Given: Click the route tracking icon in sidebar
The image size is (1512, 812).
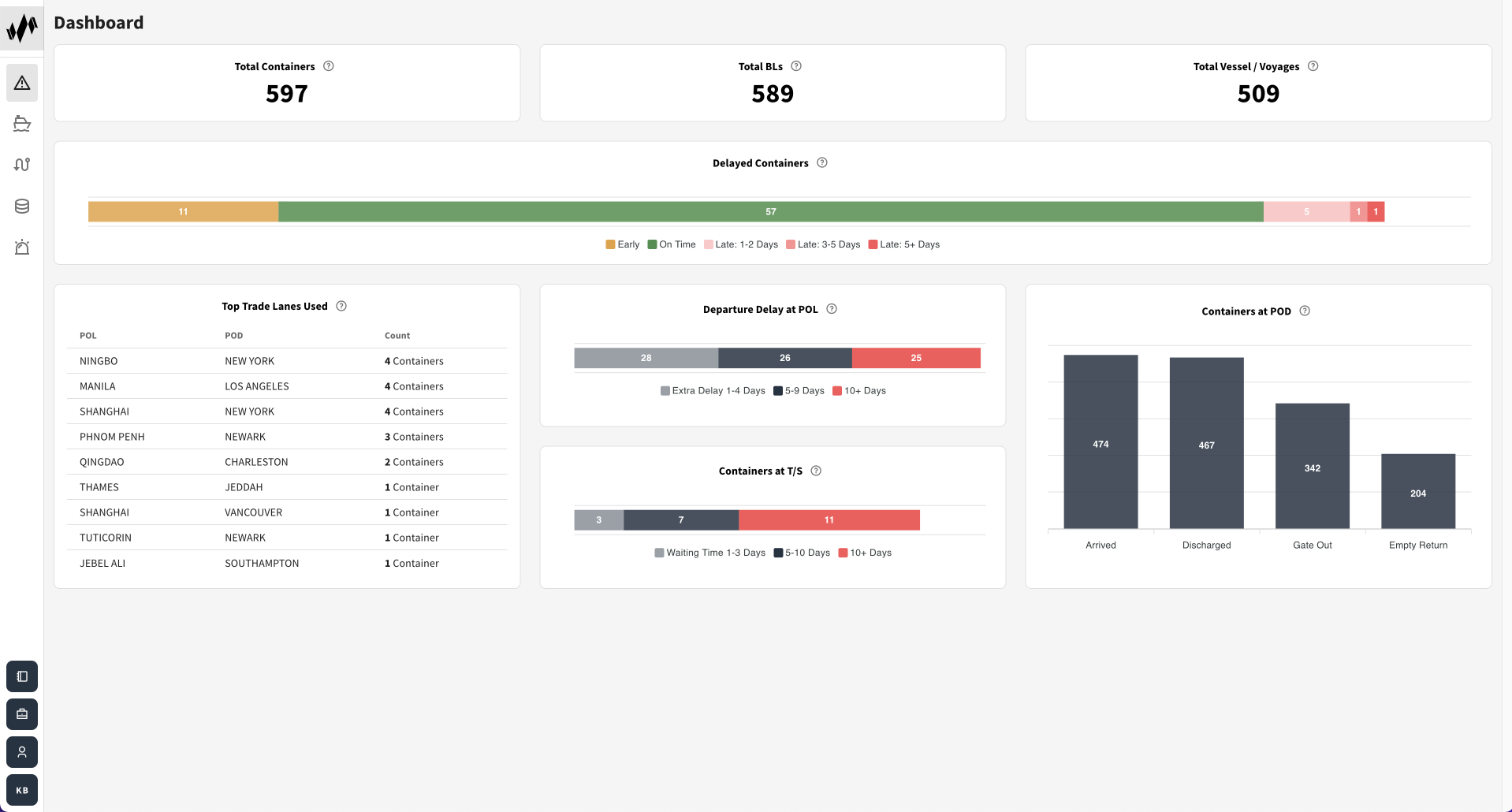Looking at the screenshot, I should [x=21, y=165].
